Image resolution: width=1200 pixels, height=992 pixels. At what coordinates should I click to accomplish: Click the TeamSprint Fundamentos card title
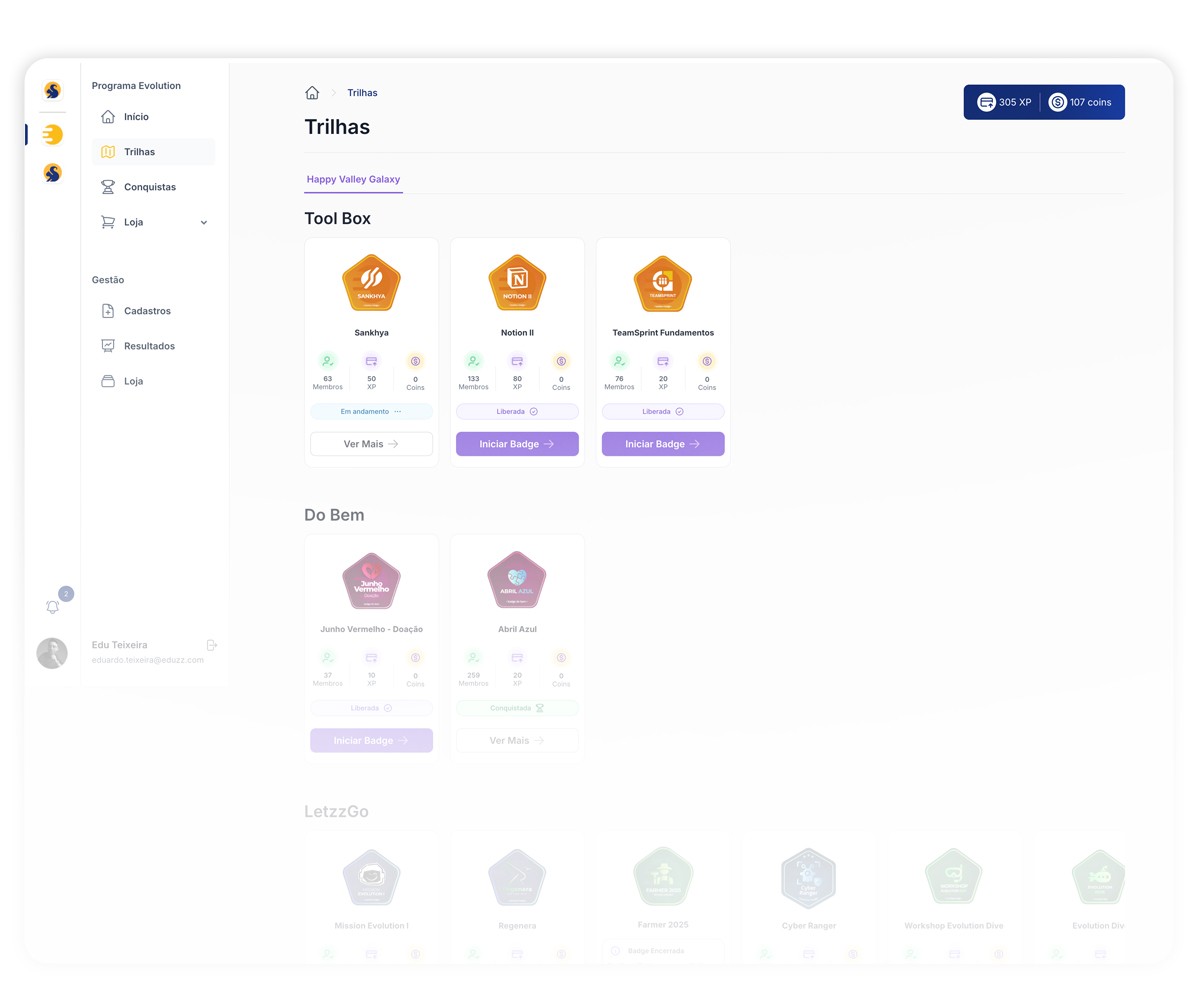[x=663, y=333]
